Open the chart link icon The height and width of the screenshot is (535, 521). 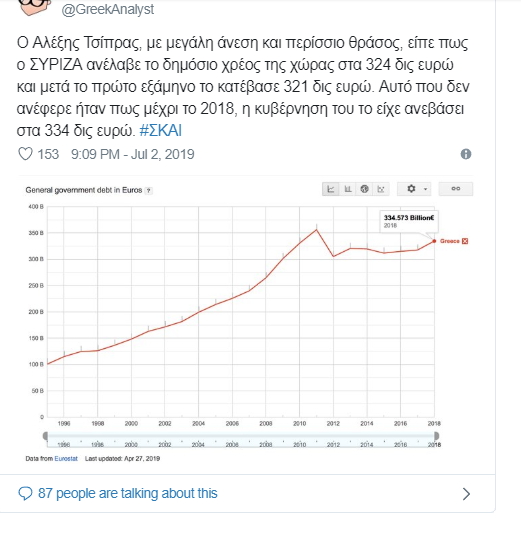tap(456, 189)
